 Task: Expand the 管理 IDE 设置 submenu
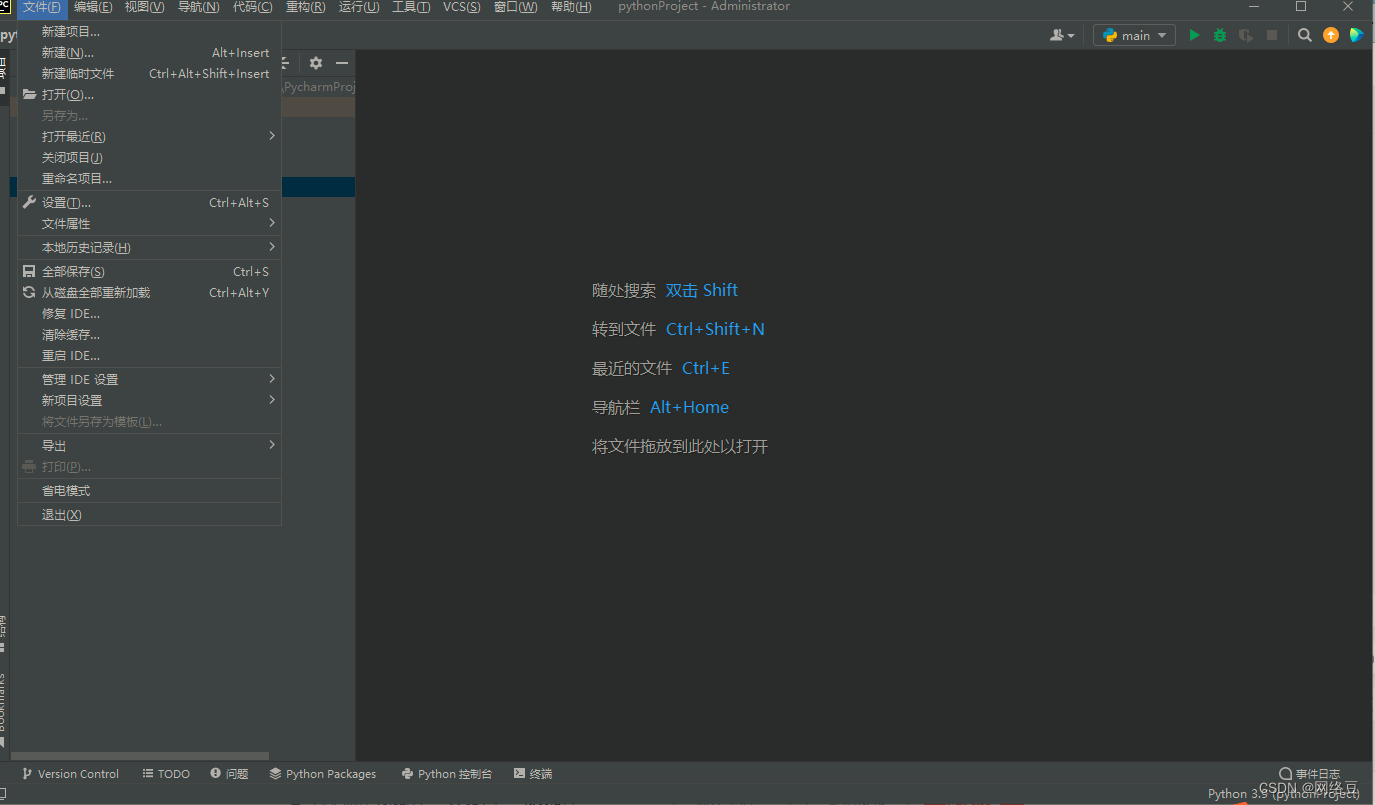[x=150, y=380]
